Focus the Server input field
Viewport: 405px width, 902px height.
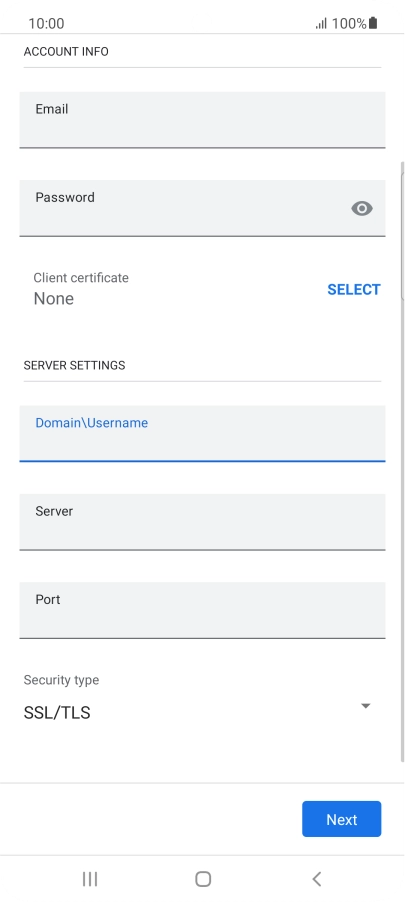tap(202, 522)
